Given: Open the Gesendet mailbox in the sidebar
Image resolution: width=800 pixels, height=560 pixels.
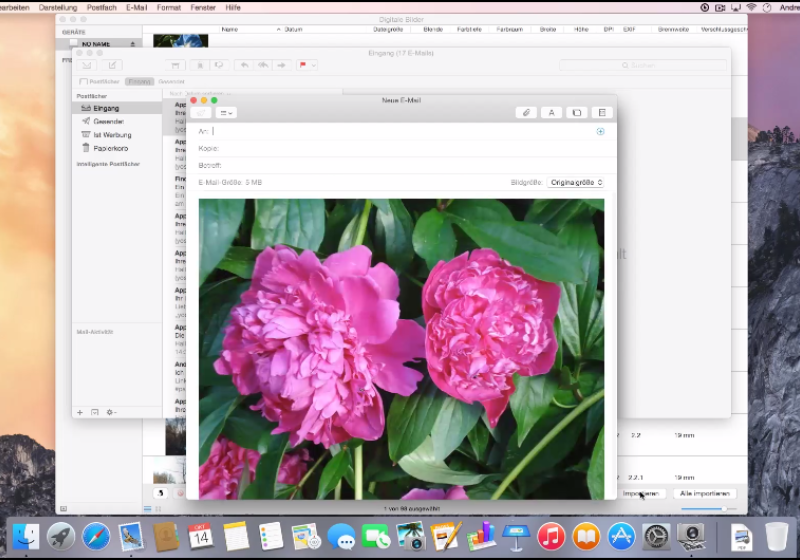Looking at the screenshot, I should point(117,121).
